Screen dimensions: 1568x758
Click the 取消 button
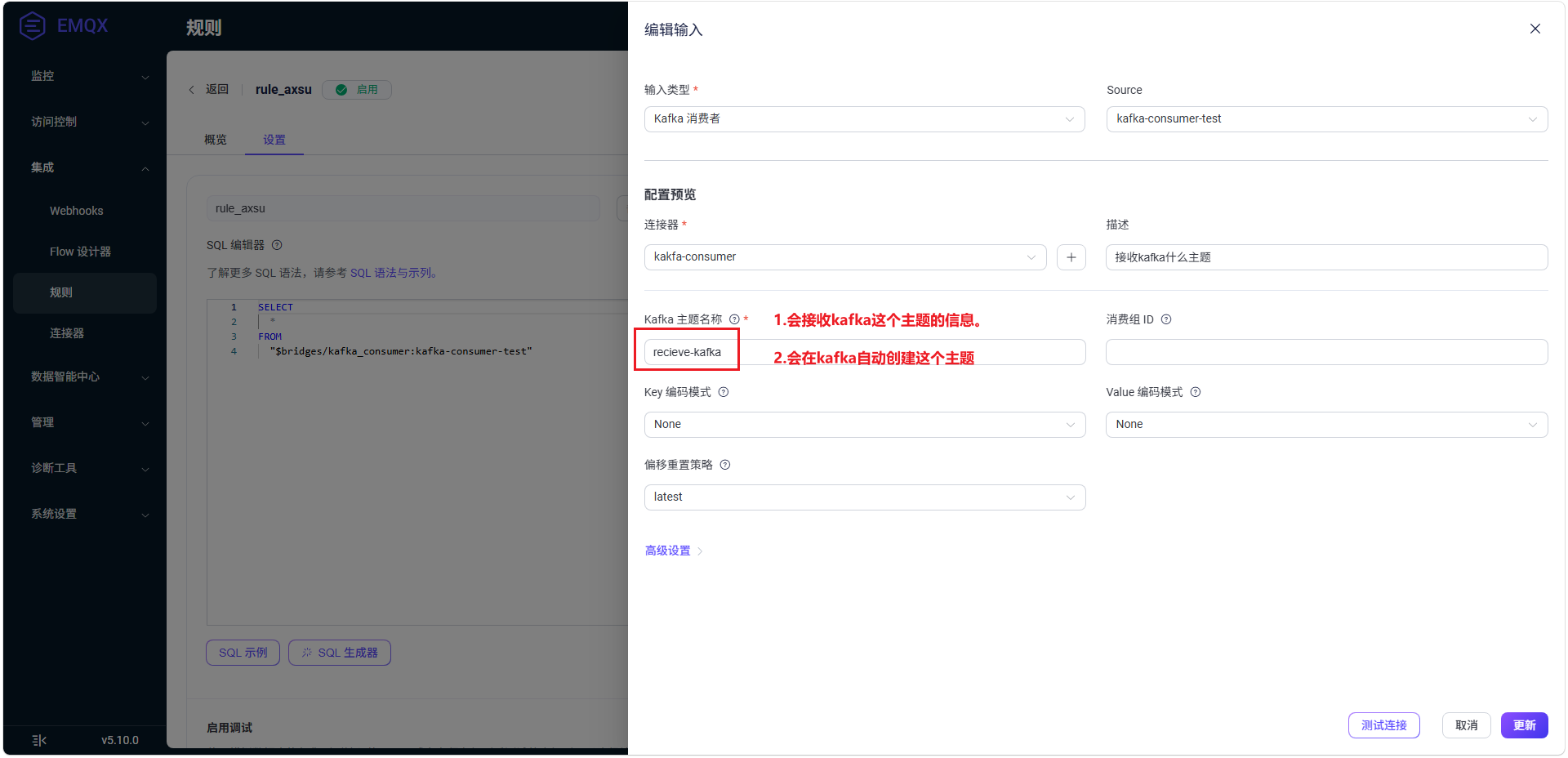(1466, 725)
